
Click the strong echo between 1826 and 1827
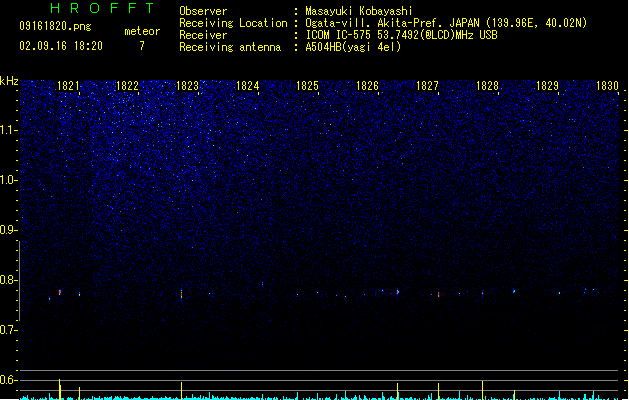pos(398,292)
